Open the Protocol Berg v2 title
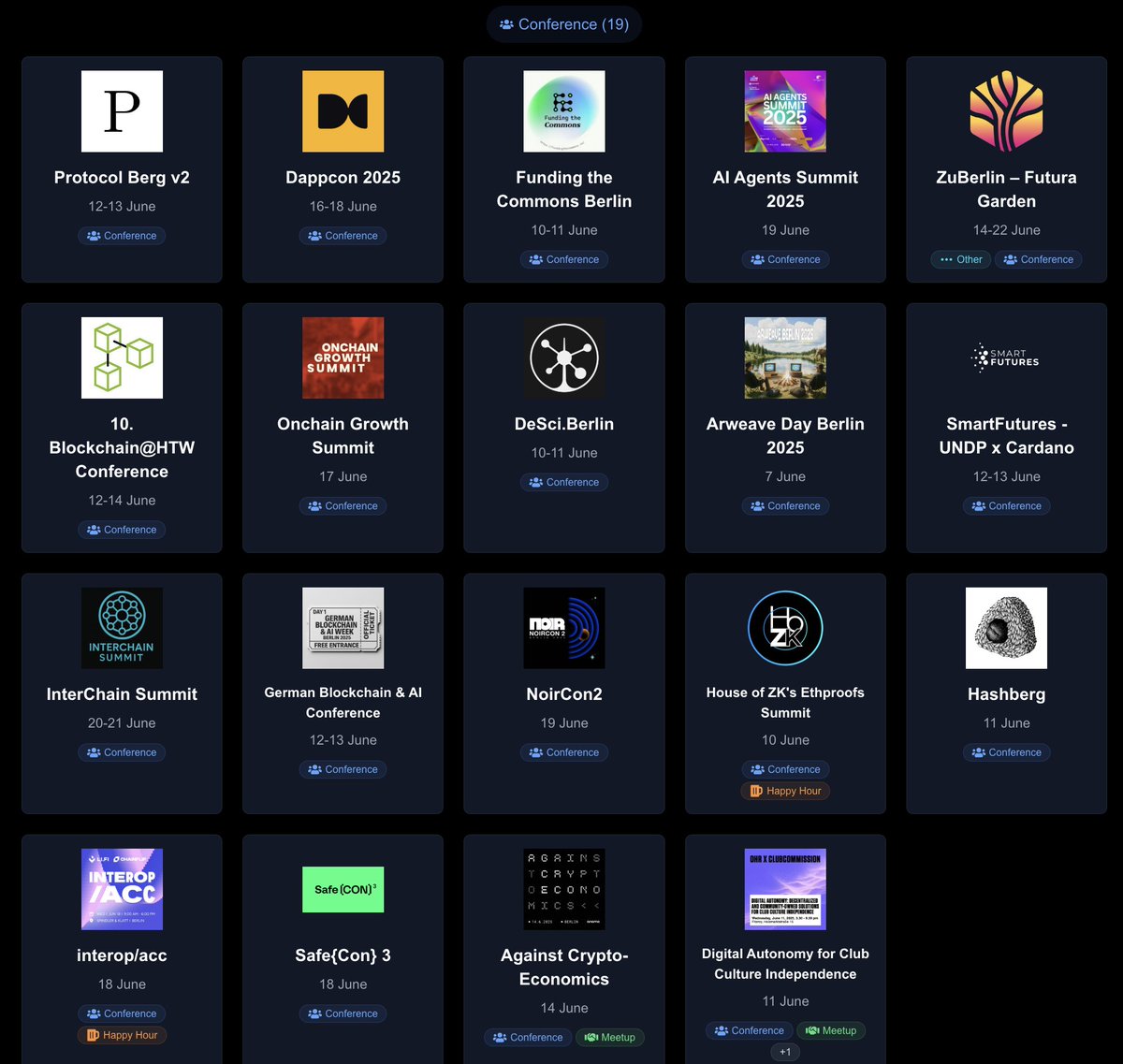 point(122,178)
